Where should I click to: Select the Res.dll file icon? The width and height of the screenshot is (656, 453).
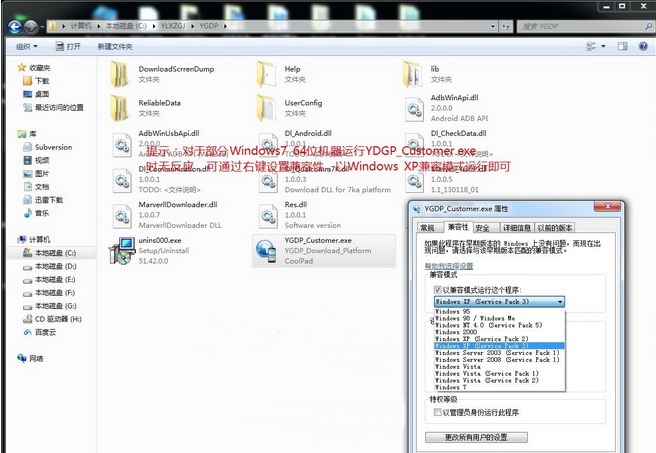coord(268,216)
